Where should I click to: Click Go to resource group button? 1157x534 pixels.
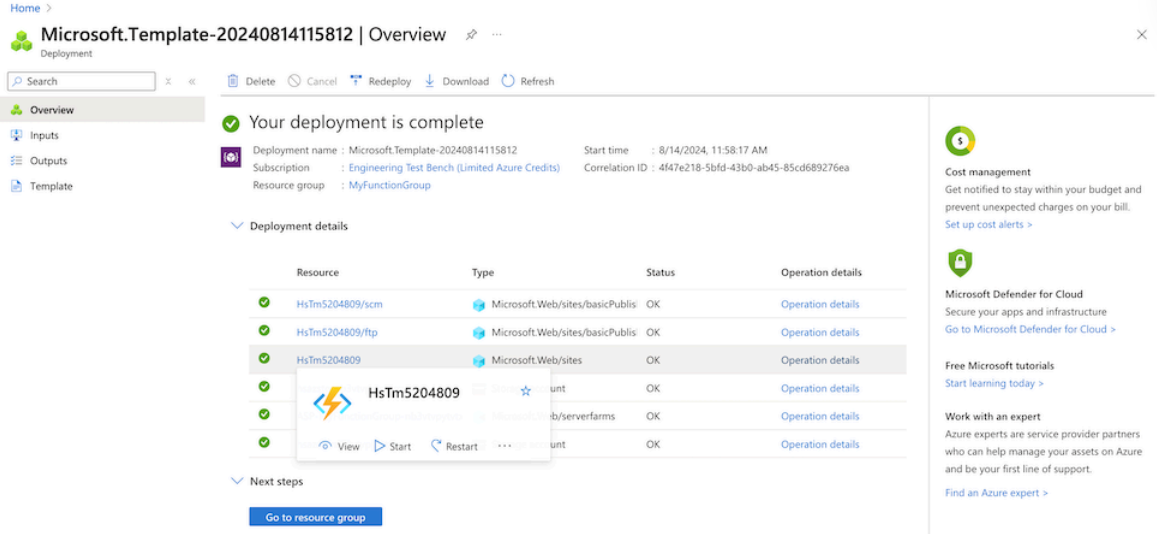tap(316, 517)
